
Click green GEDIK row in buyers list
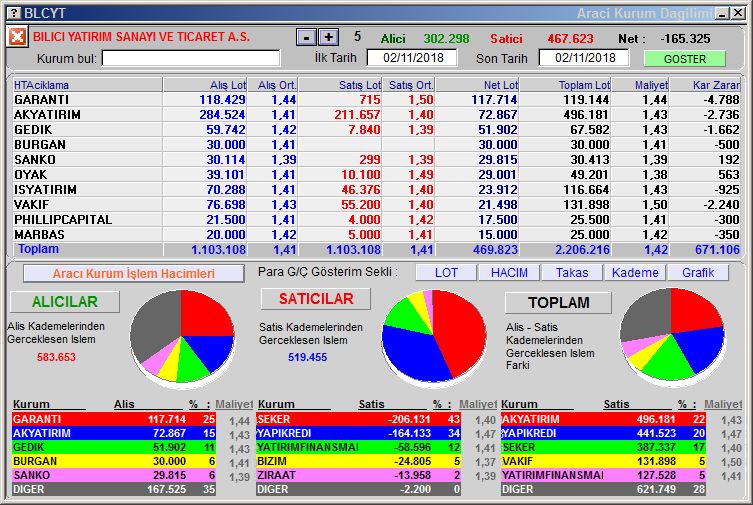click(114, 447)
